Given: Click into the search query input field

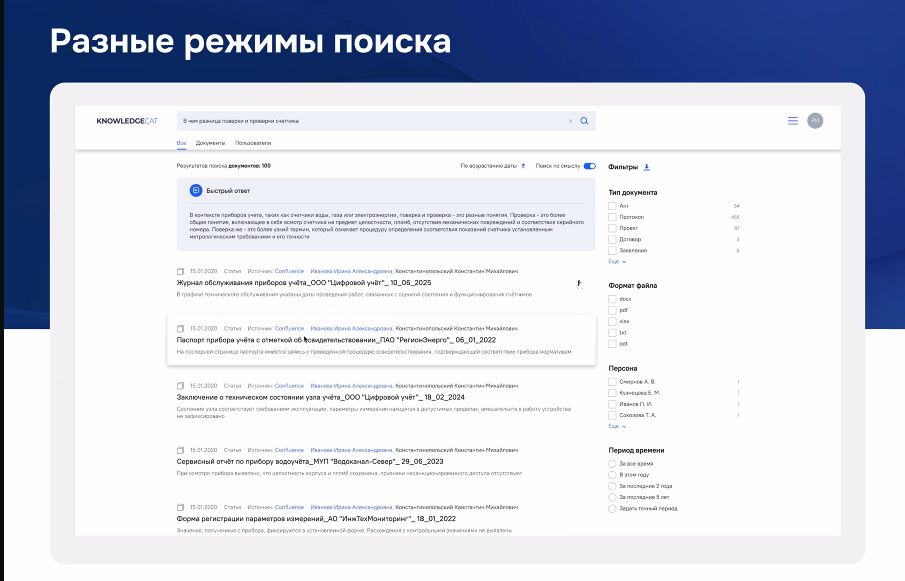Looking at the screenshot, I should click(x=370, y=121).
